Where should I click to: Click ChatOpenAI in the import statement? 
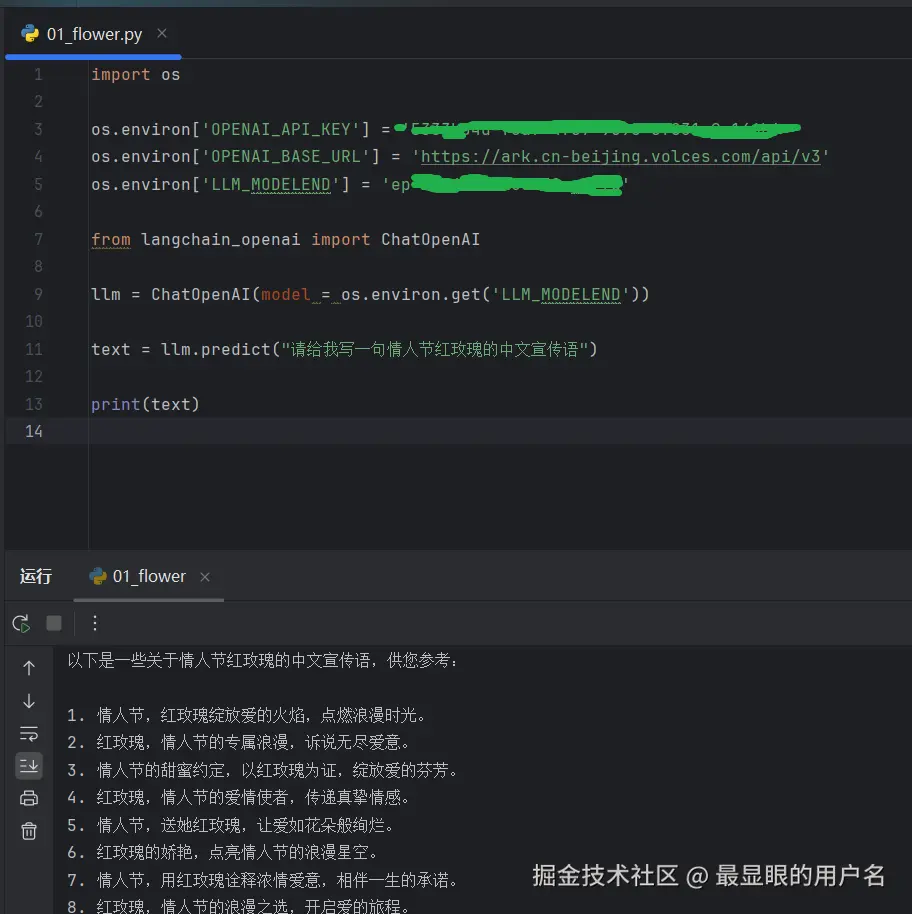430,240
